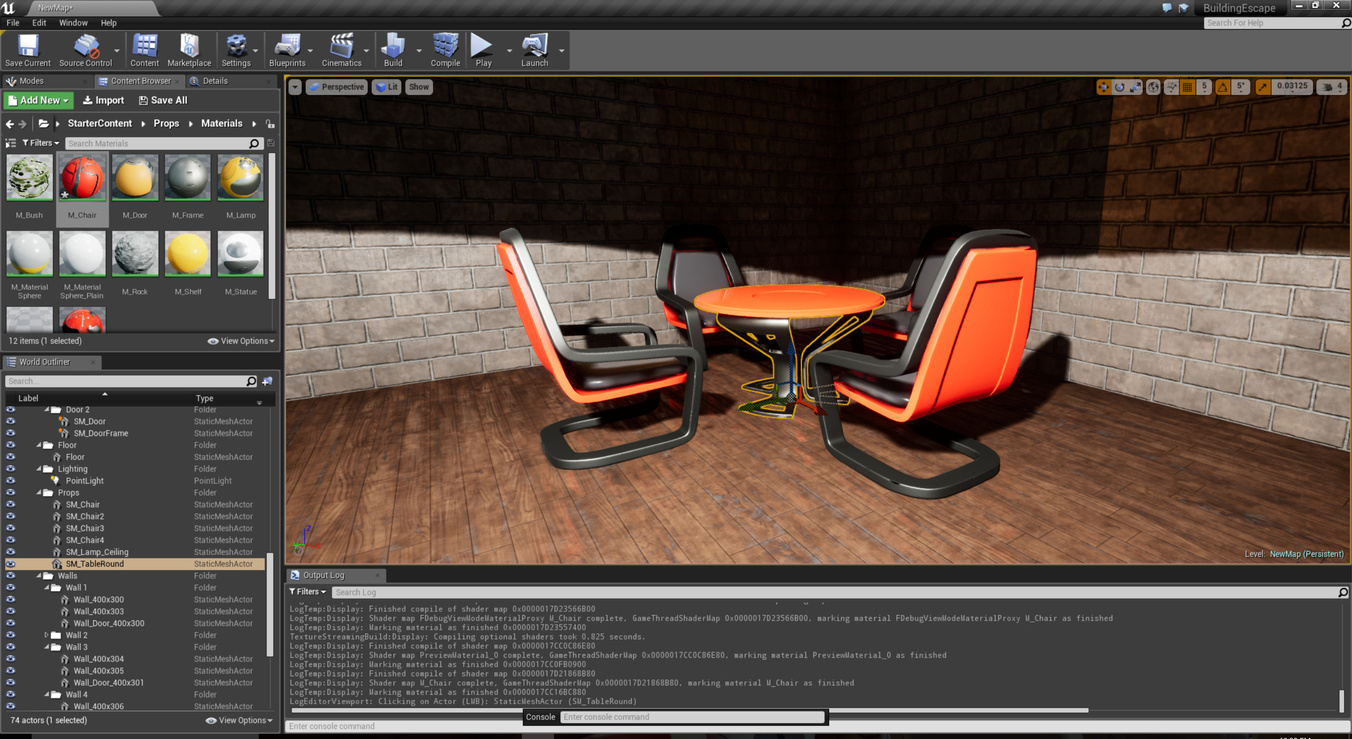Collapse the Props folder in World Outliner
Image resolution: width=1352 pixels, height=739 pixels.
coord(39,493)
